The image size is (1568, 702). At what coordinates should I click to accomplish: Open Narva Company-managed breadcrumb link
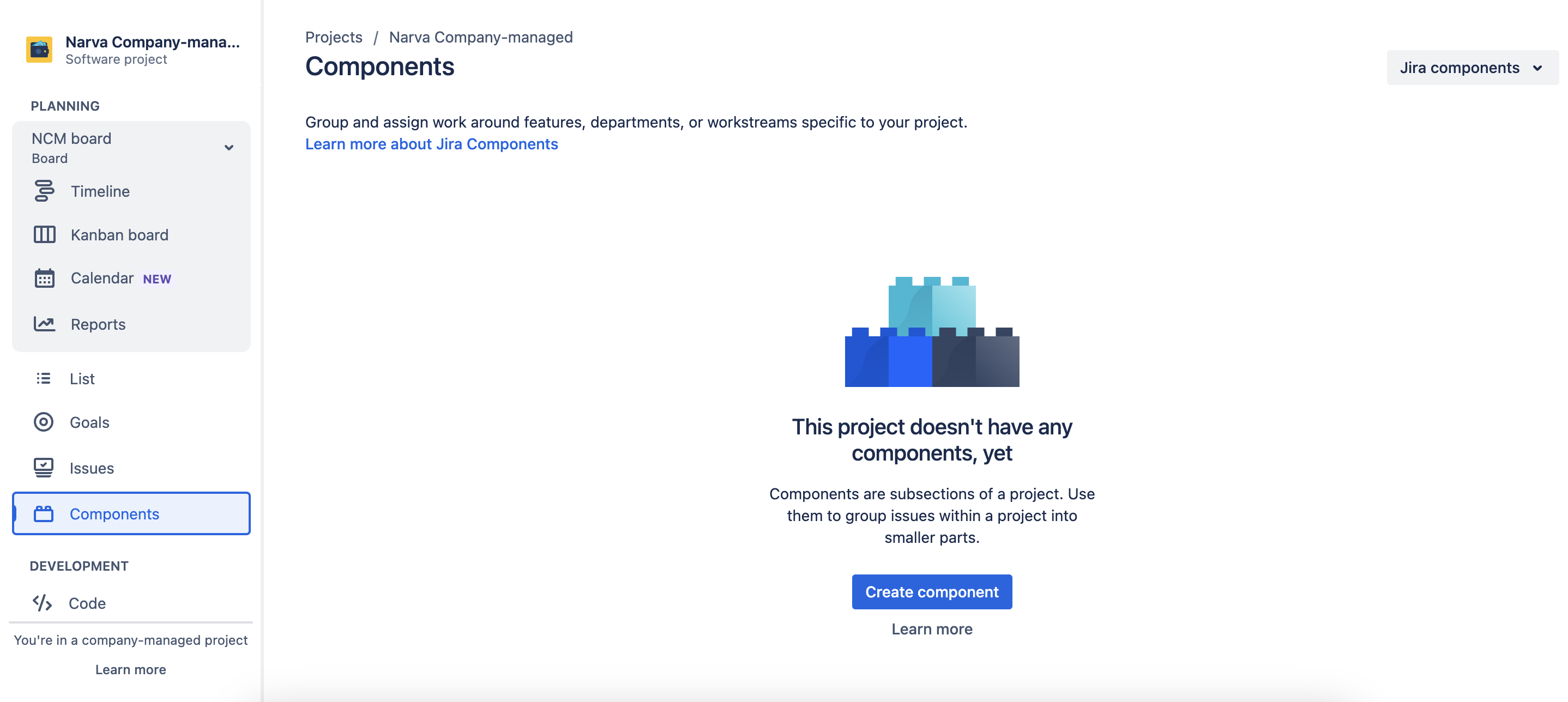(x=480, y=37)
